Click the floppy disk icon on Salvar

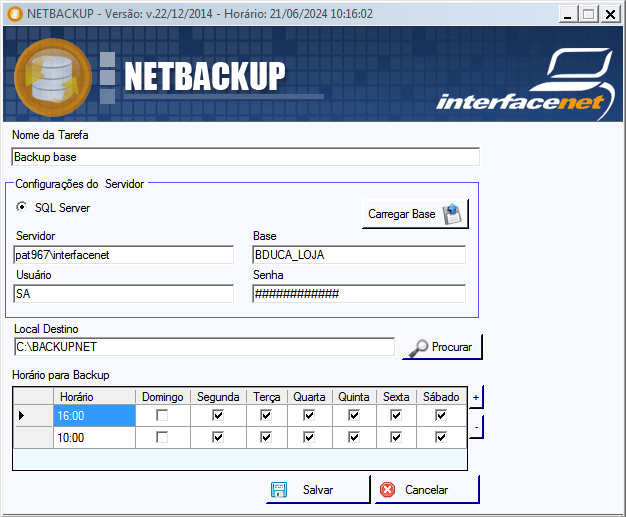point(279,489)
